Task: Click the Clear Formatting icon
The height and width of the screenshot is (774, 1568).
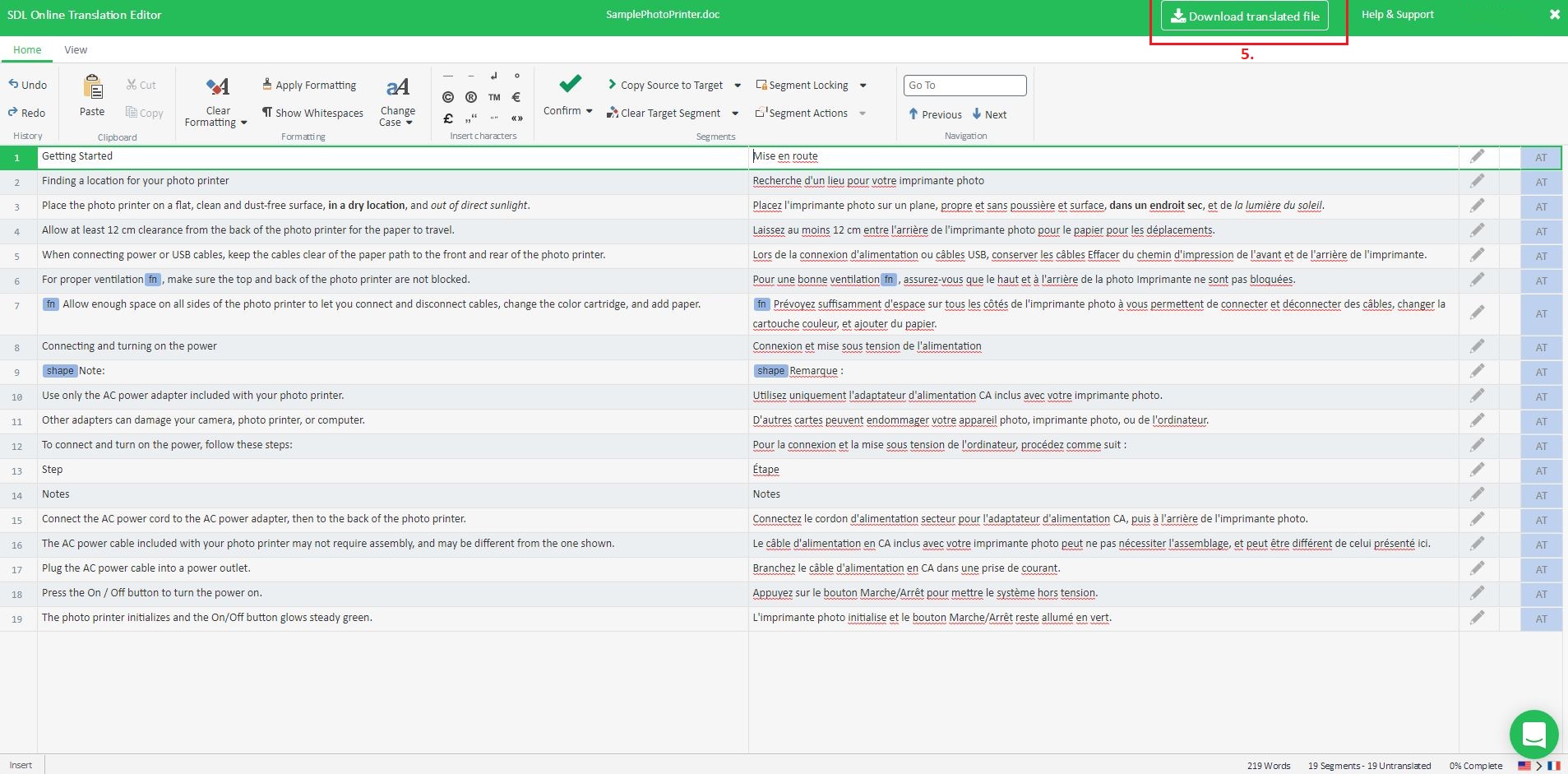Action: pos(218,86)
